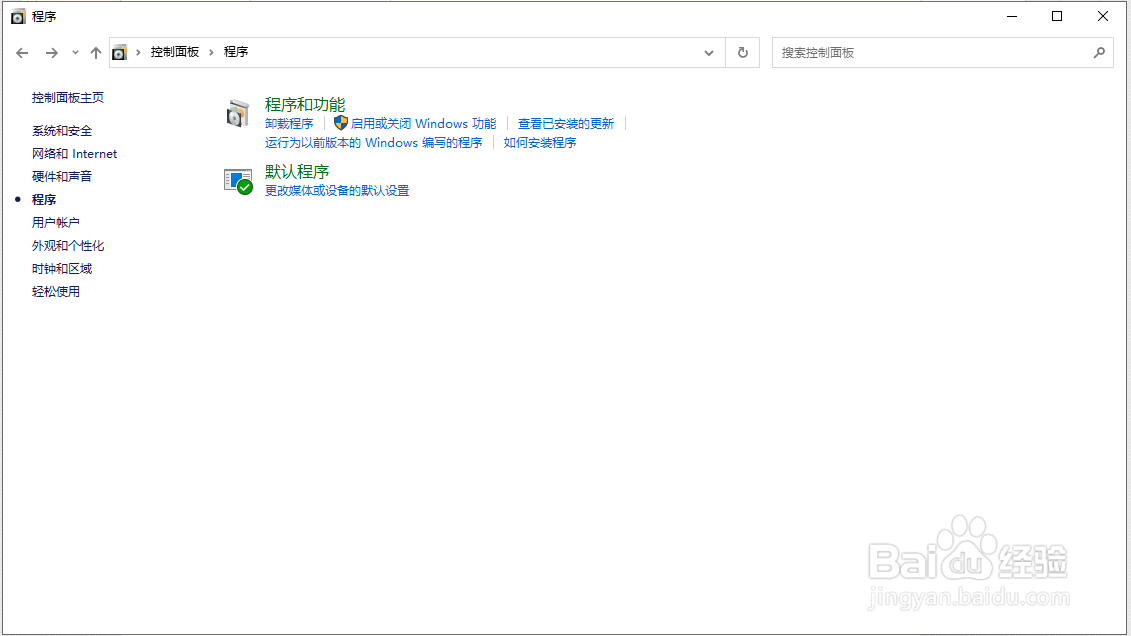This screenshot has height=636, width=1131.
Task: Click the search magnifier icon
Action: pyautogui.click(x=1098, y=52)
